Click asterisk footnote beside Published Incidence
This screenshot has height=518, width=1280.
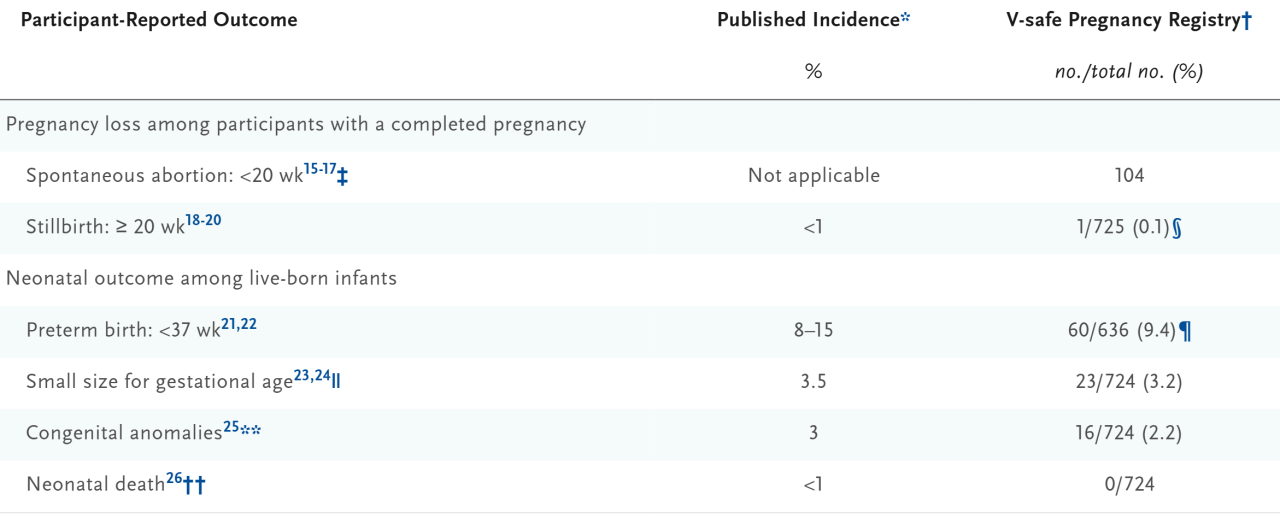tap(906, 19)
